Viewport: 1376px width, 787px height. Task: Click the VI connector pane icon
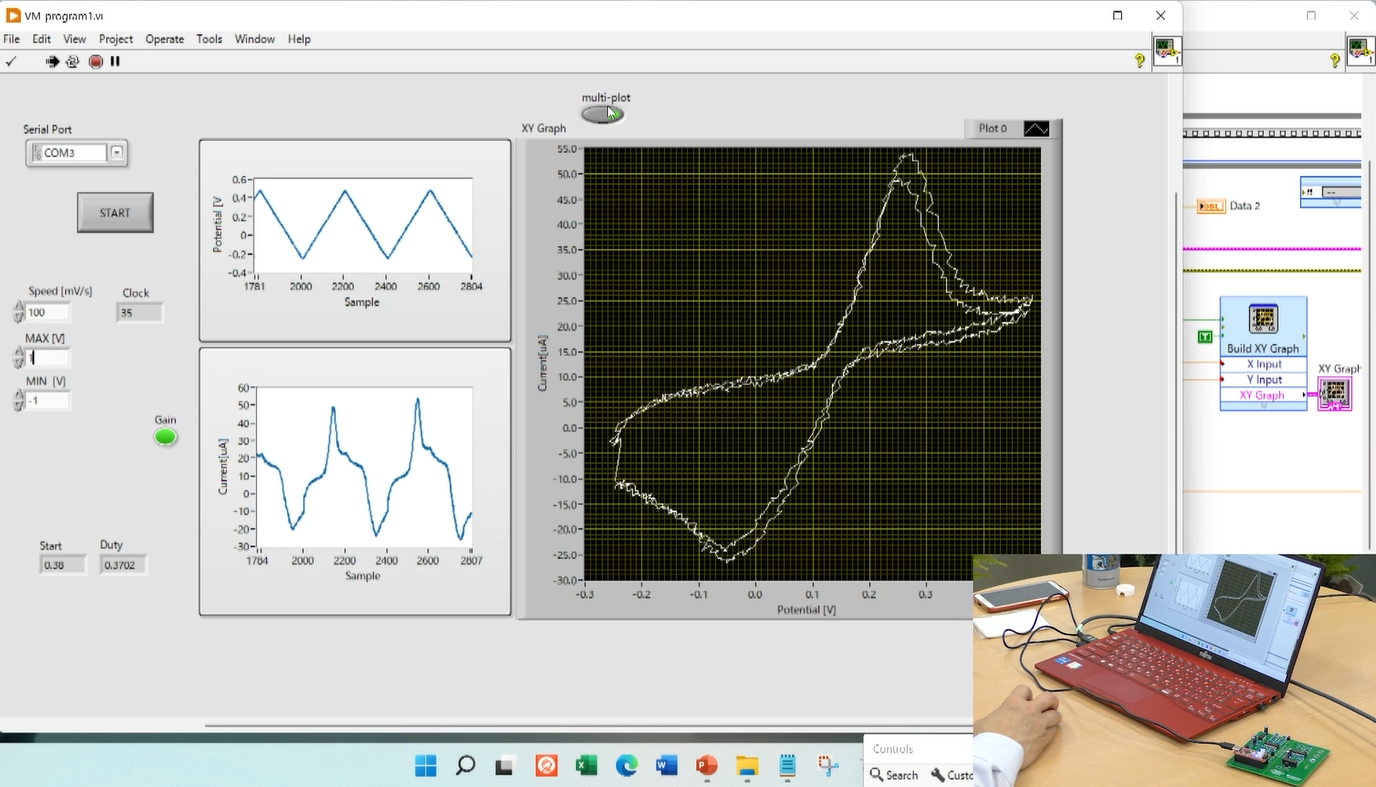pyautogui.click(x=1166, y=51)
